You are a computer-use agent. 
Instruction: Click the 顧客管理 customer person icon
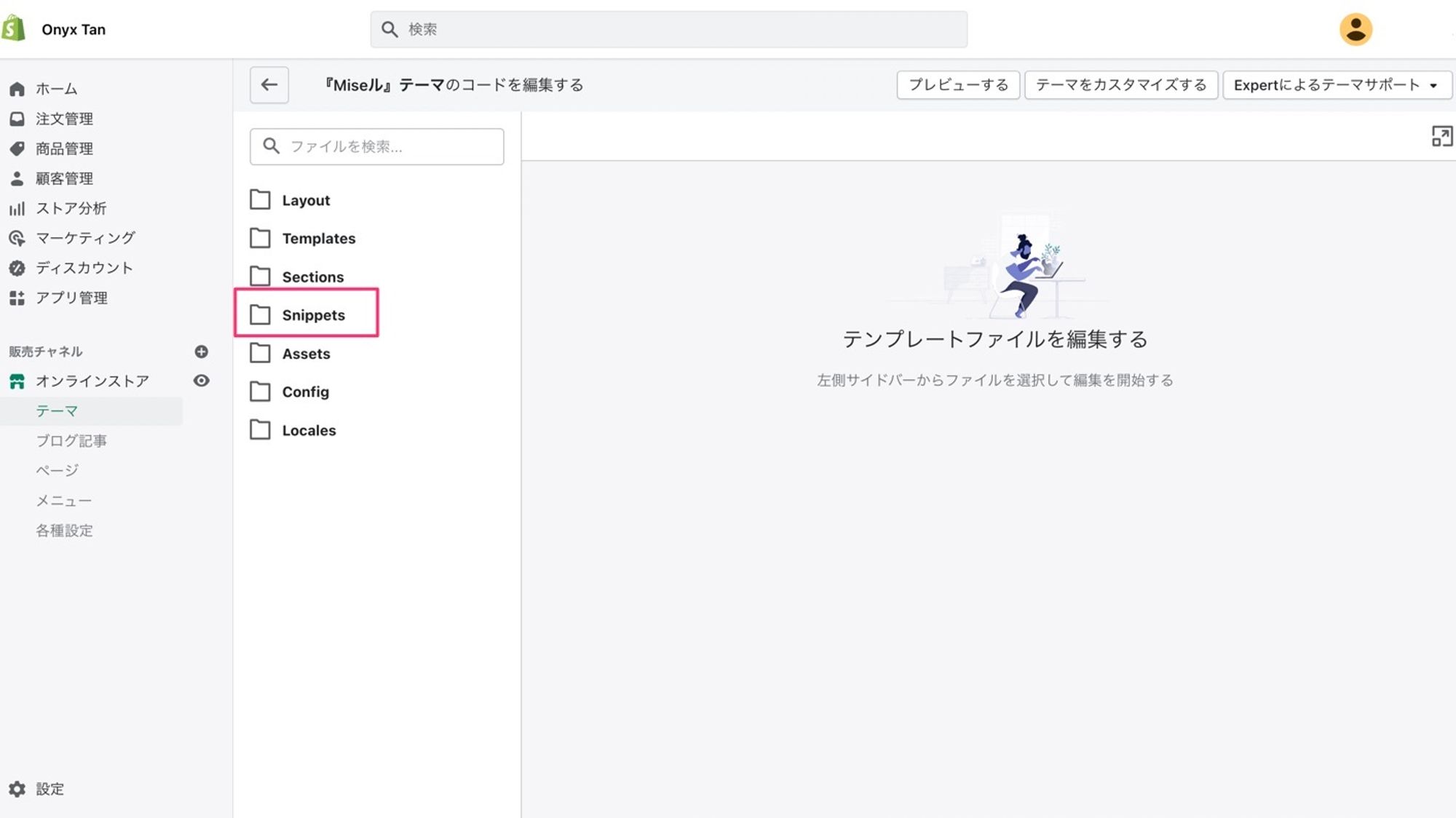click(17, 178)
